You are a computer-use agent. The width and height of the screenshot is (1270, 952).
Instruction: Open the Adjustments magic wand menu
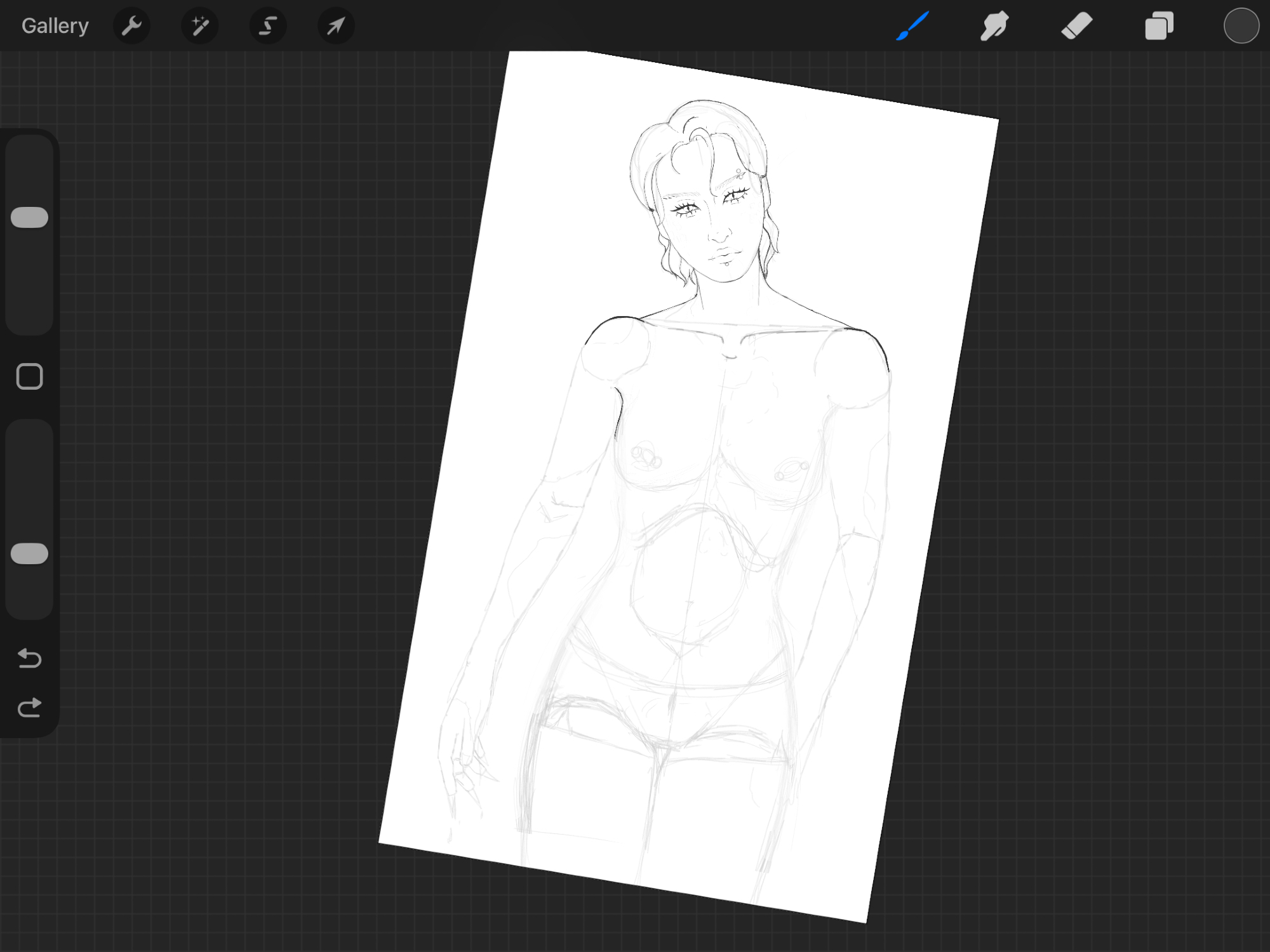coord(200,26)
